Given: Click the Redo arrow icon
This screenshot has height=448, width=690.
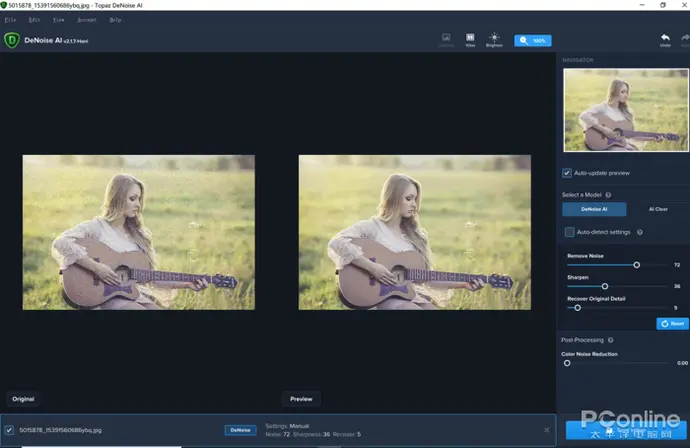Looking at the screenshot, I should point(685,40).
